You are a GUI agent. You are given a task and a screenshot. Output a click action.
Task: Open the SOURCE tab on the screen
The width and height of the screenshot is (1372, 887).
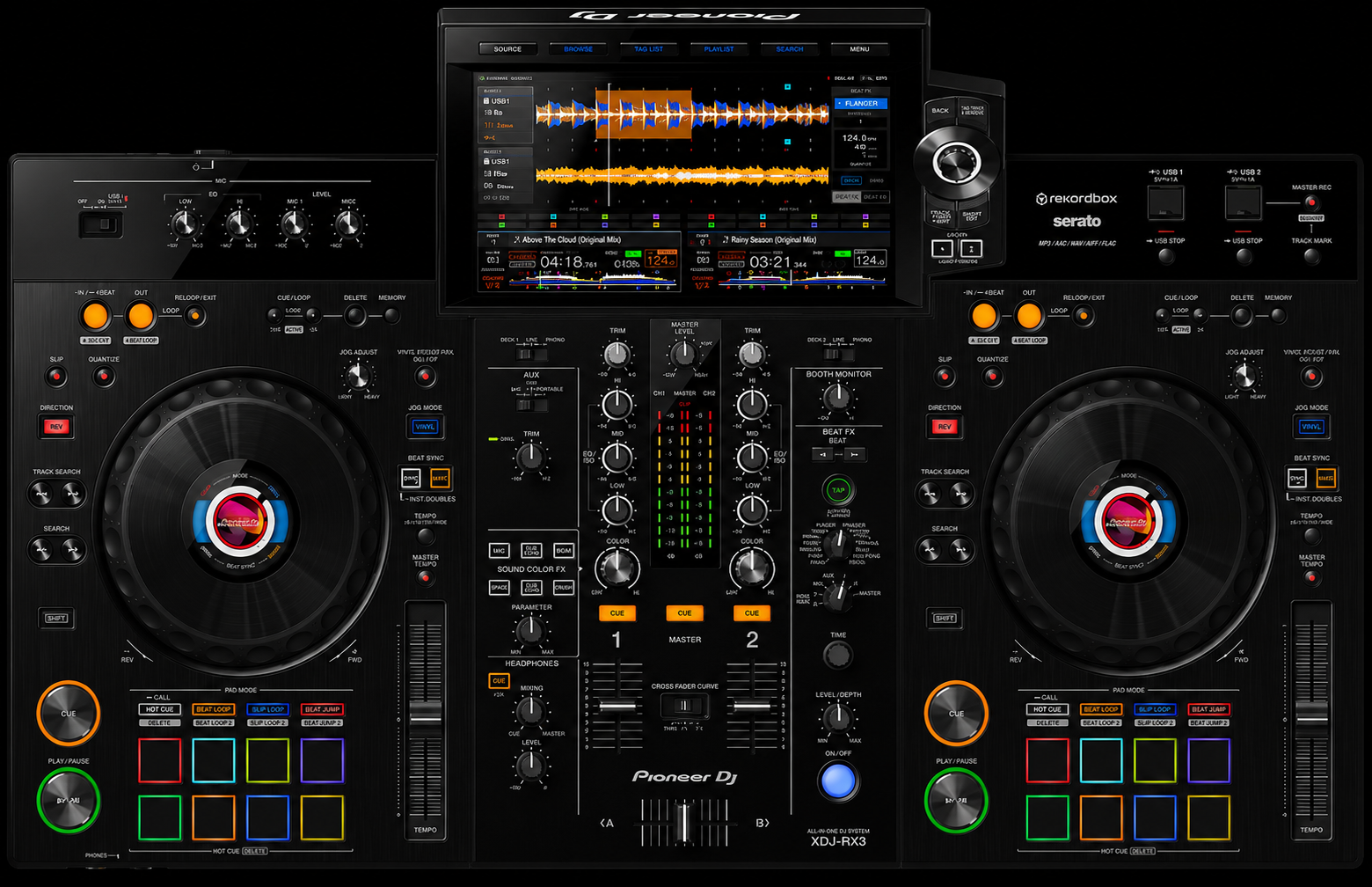pyautogui.click(x=507, y=49)
